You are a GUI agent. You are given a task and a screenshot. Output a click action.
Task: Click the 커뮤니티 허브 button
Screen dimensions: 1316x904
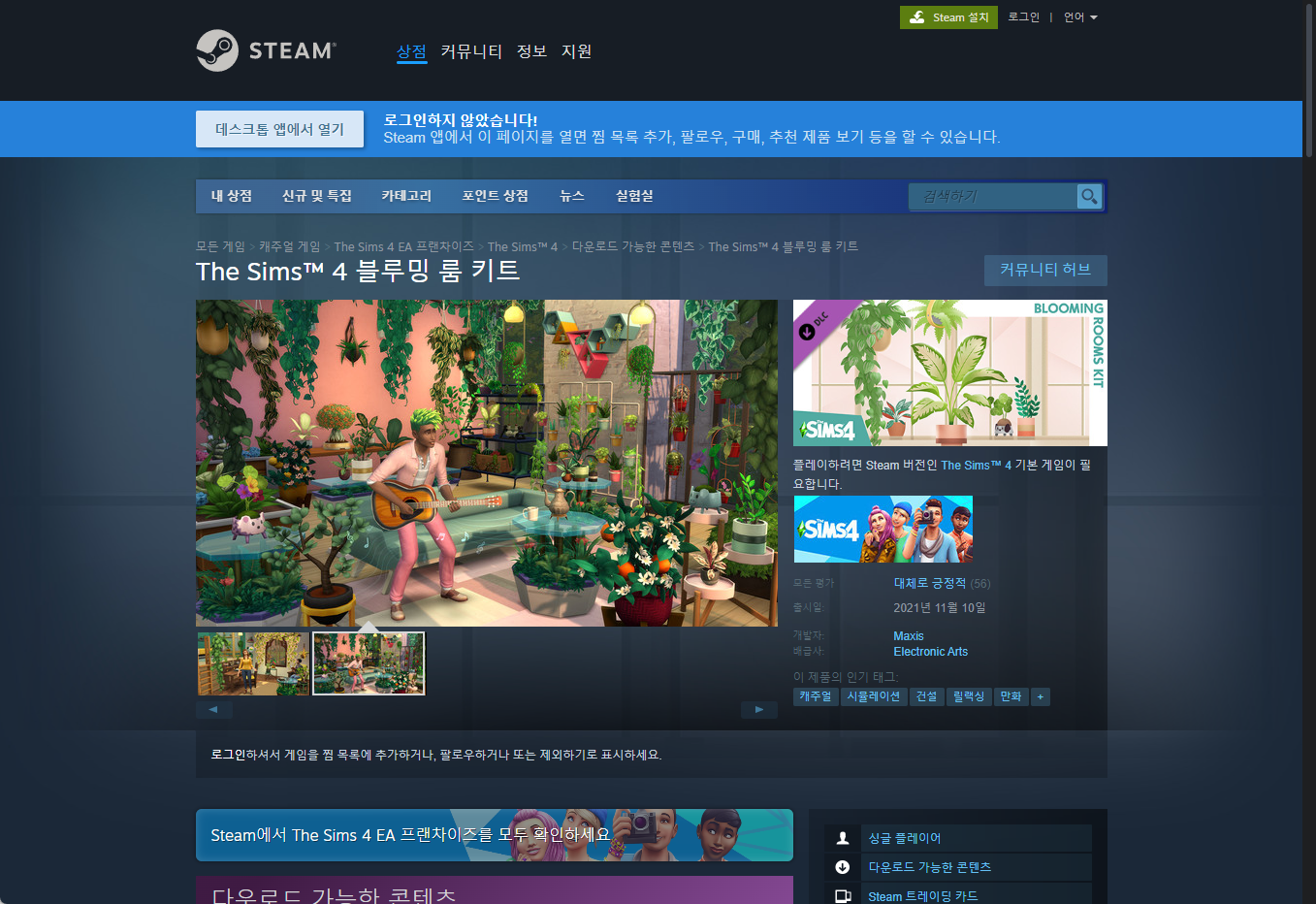click(x=1045, y=270)
